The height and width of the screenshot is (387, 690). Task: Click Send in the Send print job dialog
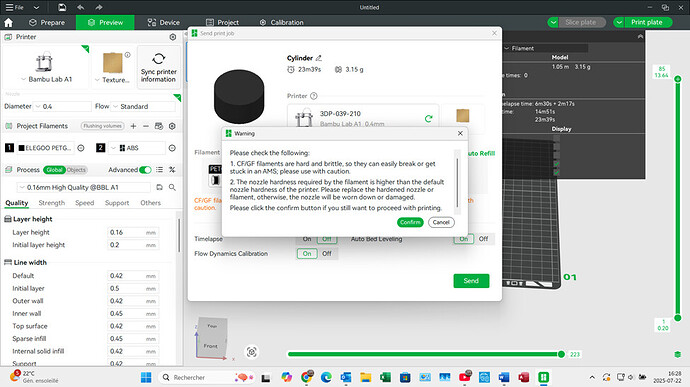pyautogui.click(x=471, y=281)
